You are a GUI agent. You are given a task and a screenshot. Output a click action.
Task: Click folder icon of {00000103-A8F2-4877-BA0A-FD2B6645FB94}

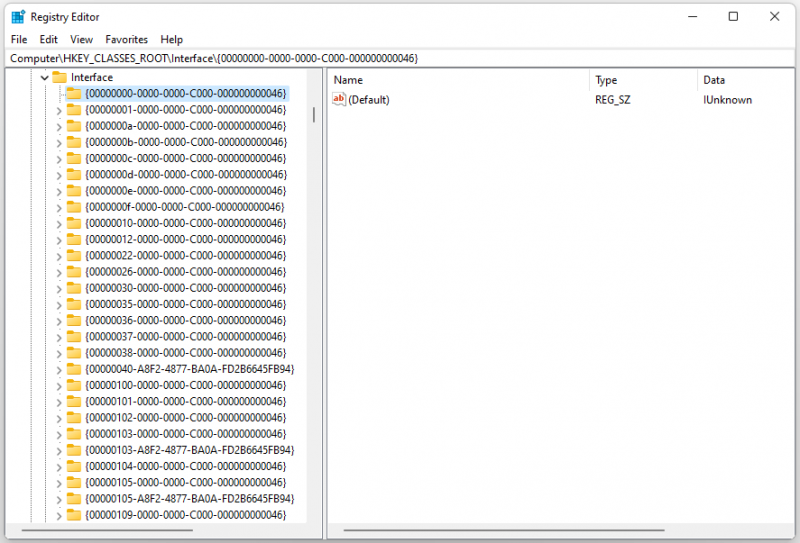[x=74, y=450]
